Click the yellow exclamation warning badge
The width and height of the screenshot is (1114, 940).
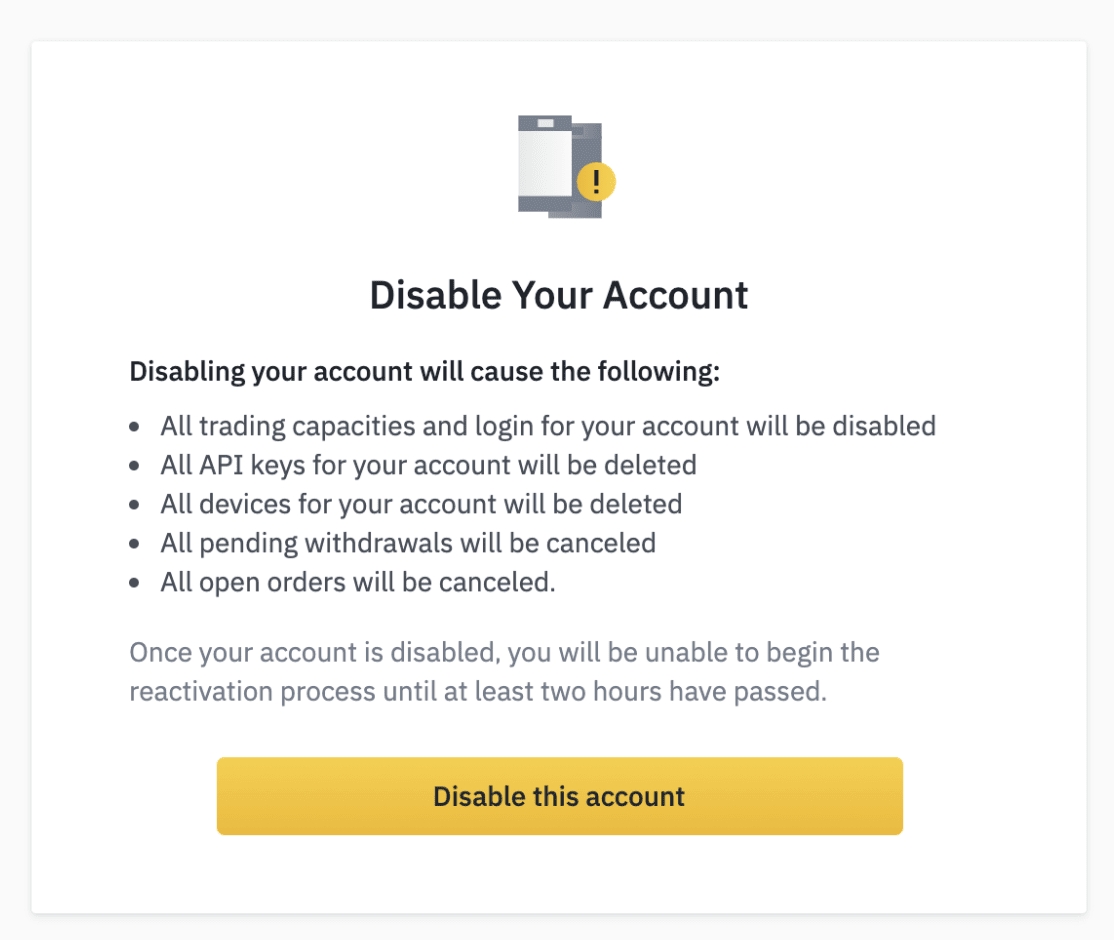(596, 182)
